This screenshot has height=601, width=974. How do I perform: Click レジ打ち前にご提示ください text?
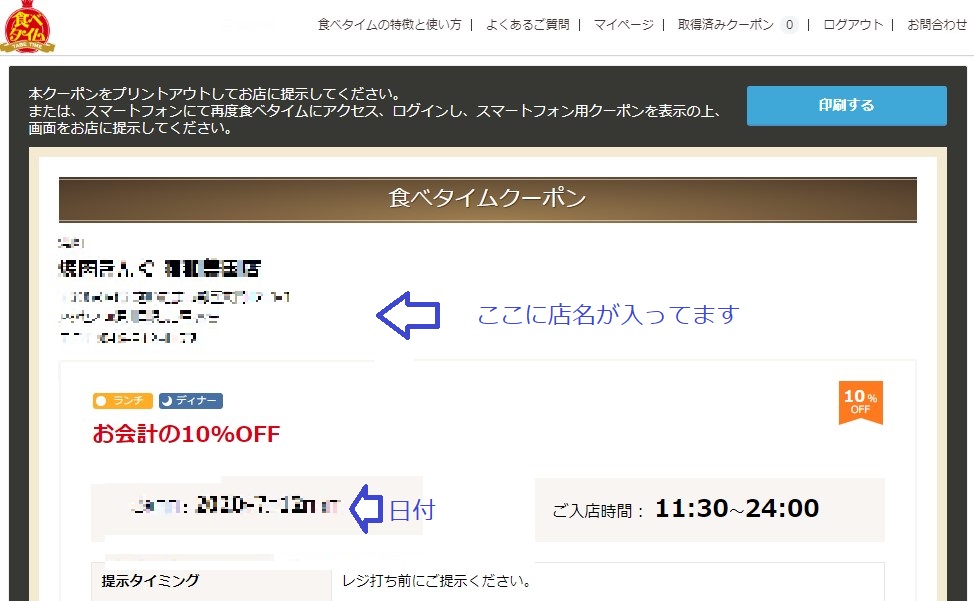[x=438, y=581]
